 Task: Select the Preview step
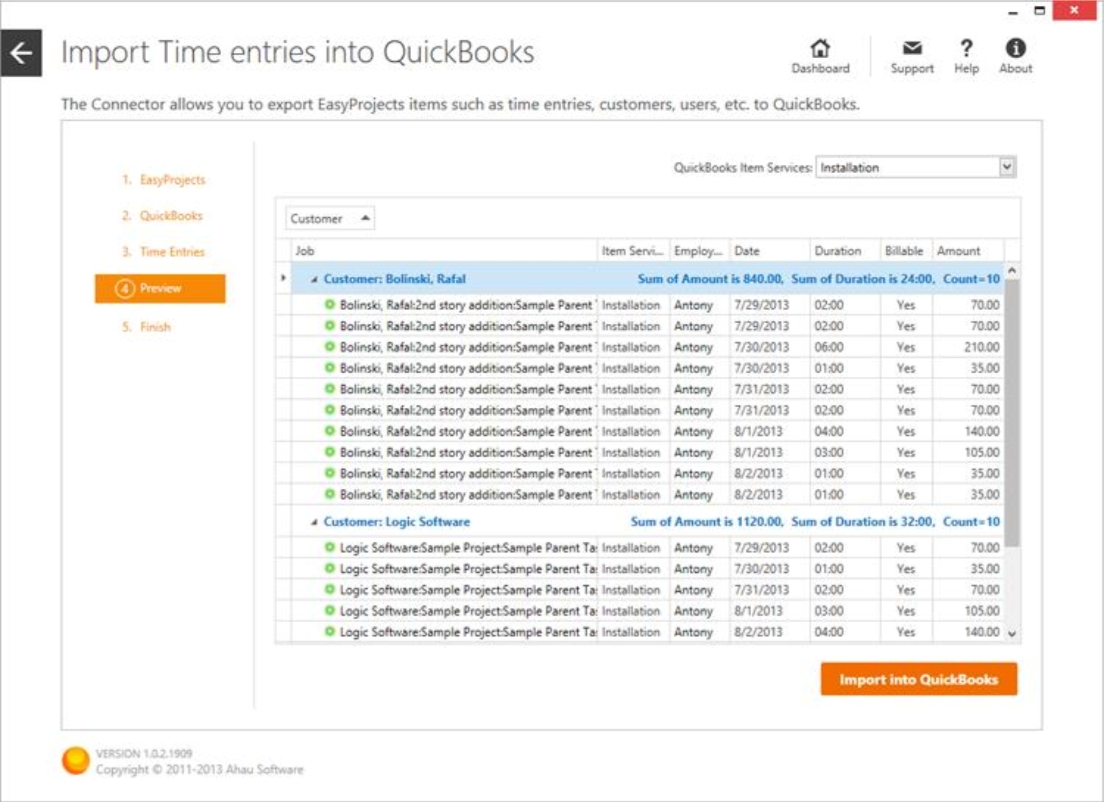[160, 289]
